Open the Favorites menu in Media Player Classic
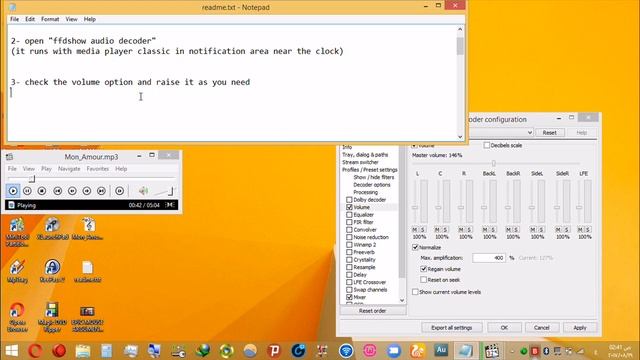 98,169
